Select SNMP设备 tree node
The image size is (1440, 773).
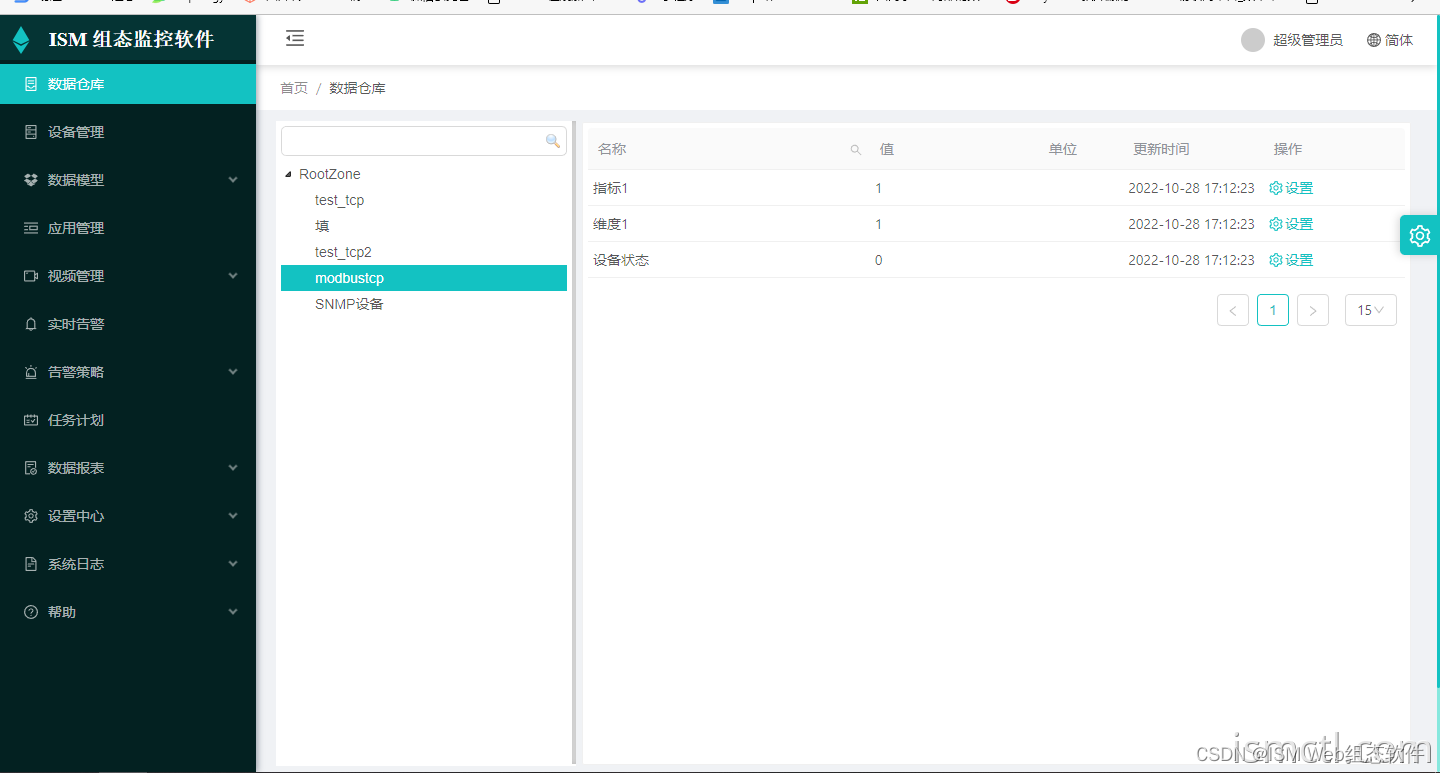tap(349, 304)
